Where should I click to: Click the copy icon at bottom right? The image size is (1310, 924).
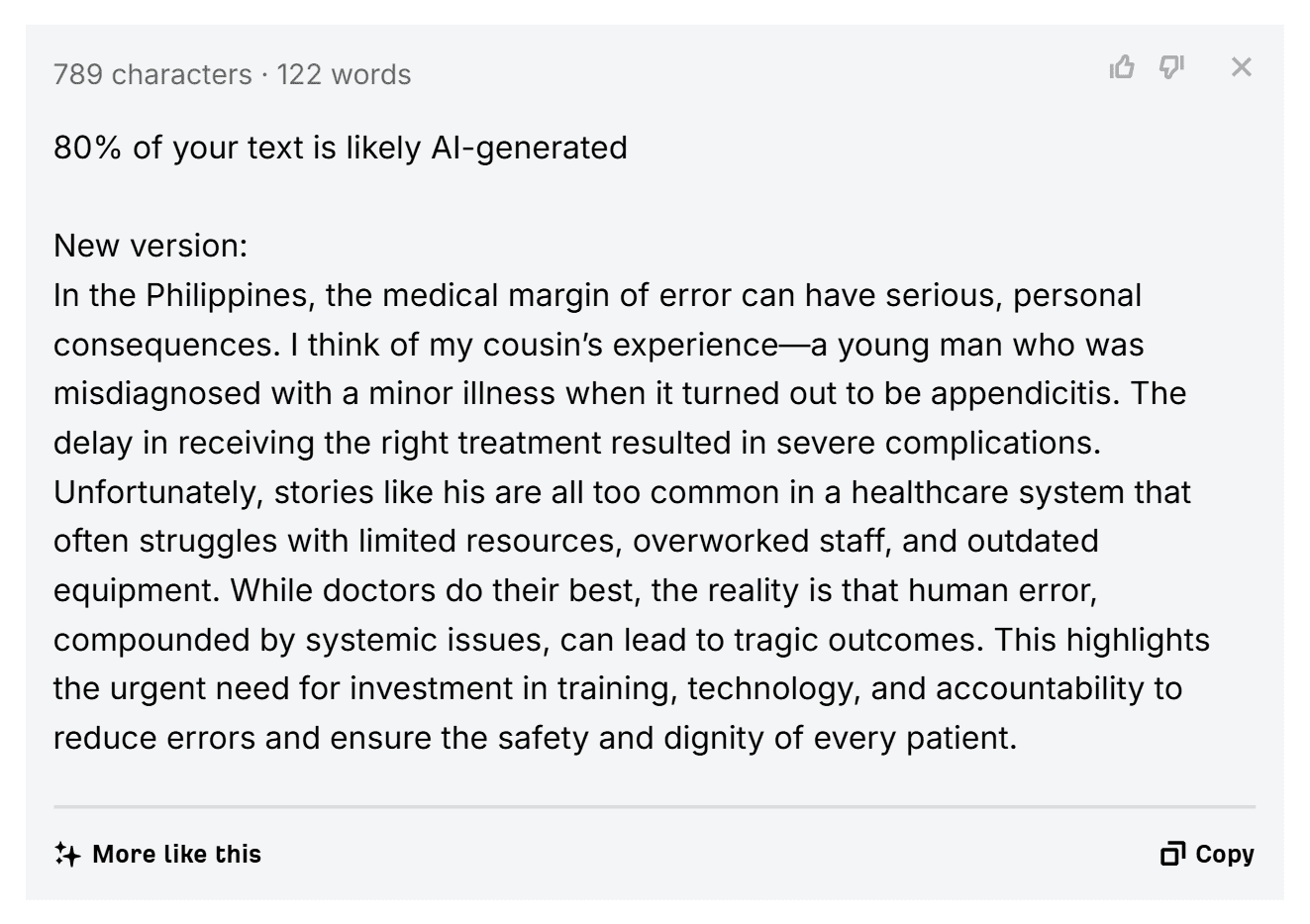point(1172,854)
